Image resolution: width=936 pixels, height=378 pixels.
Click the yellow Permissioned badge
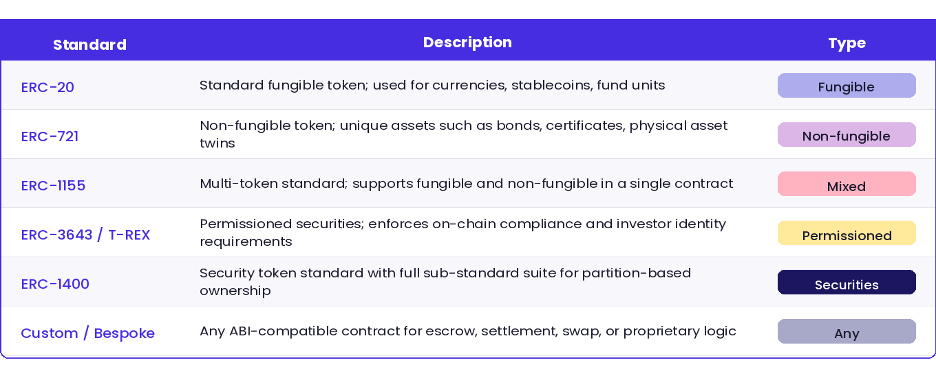pos(846,233)
